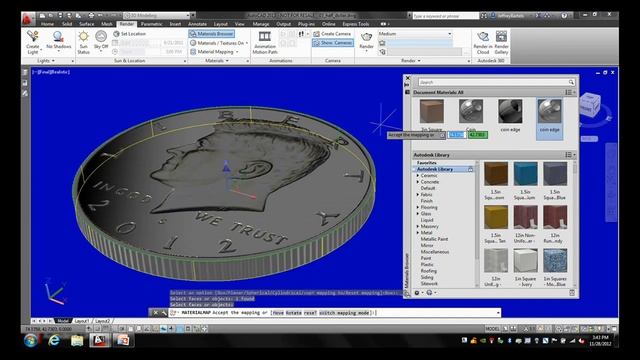Open the Annotate ribbon tab

[x=197, y=24]
